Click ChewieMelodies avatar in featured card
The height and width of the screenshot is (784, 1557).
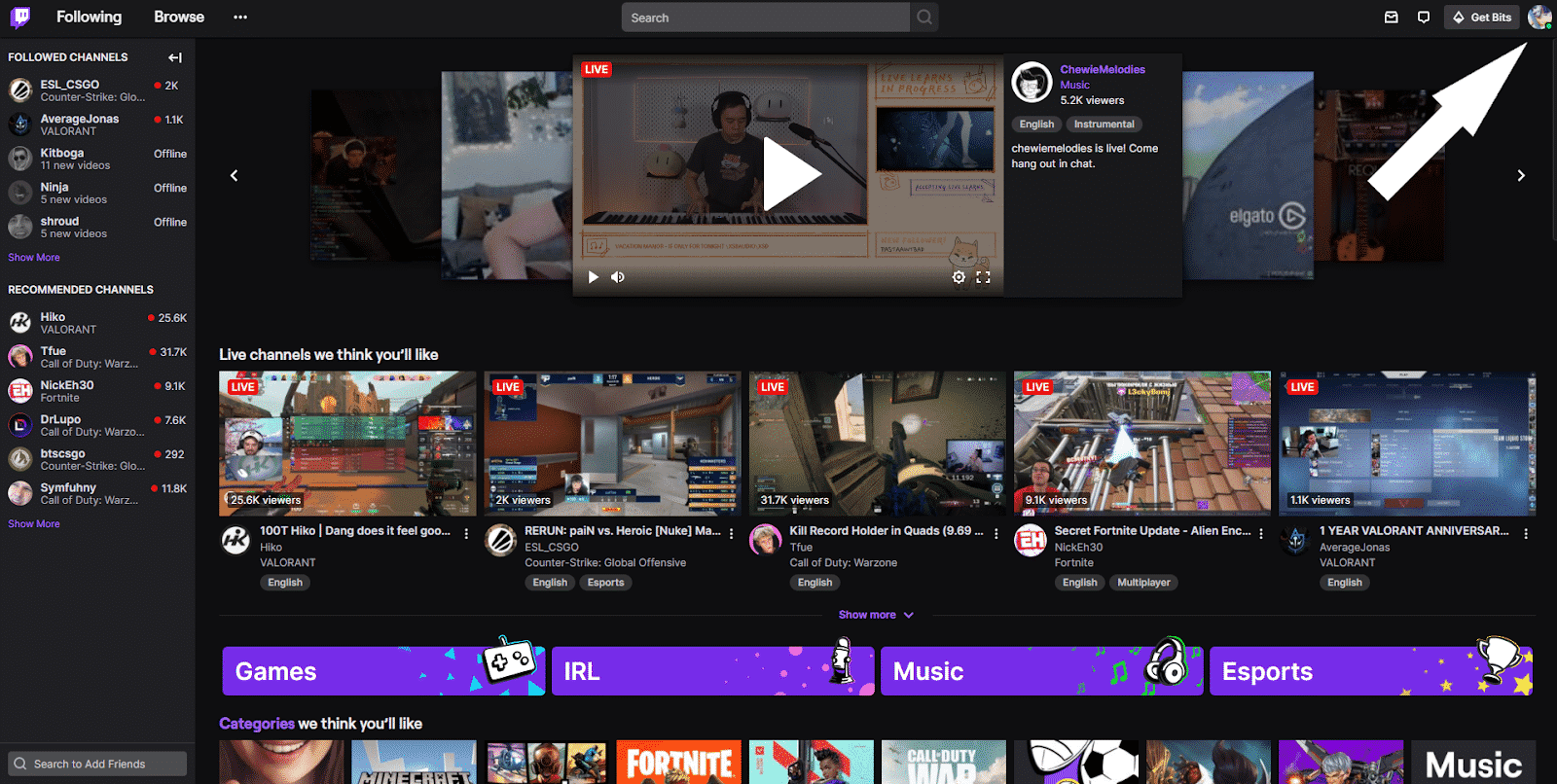pos(1032,83)
